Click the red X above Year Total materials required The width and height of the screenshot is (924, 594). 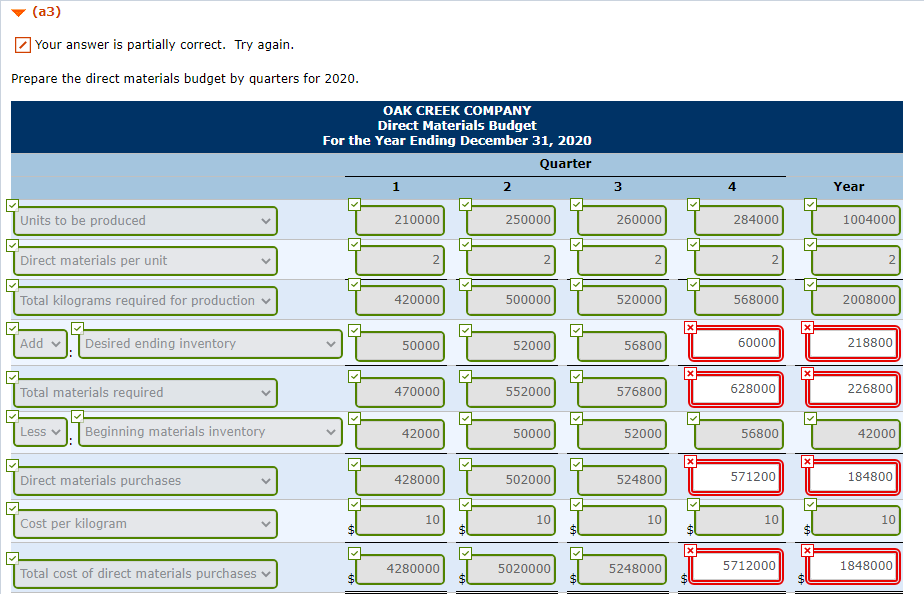(x=808, y=375)
